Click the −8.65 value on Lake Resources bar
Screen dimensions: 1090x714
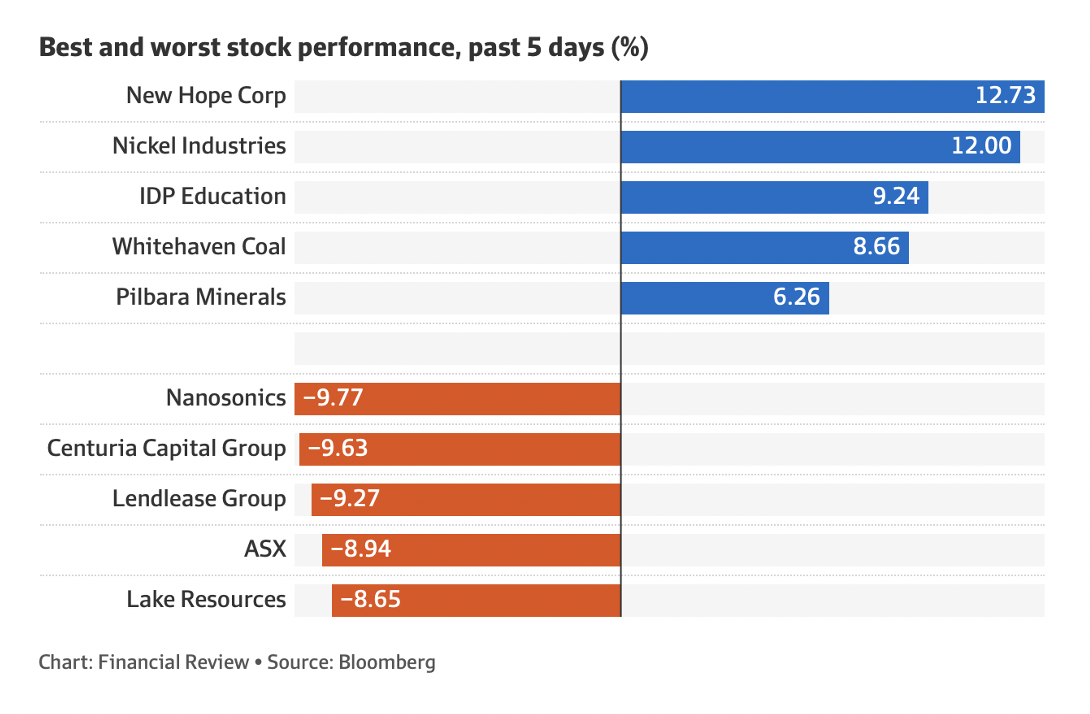pos(371,599)
